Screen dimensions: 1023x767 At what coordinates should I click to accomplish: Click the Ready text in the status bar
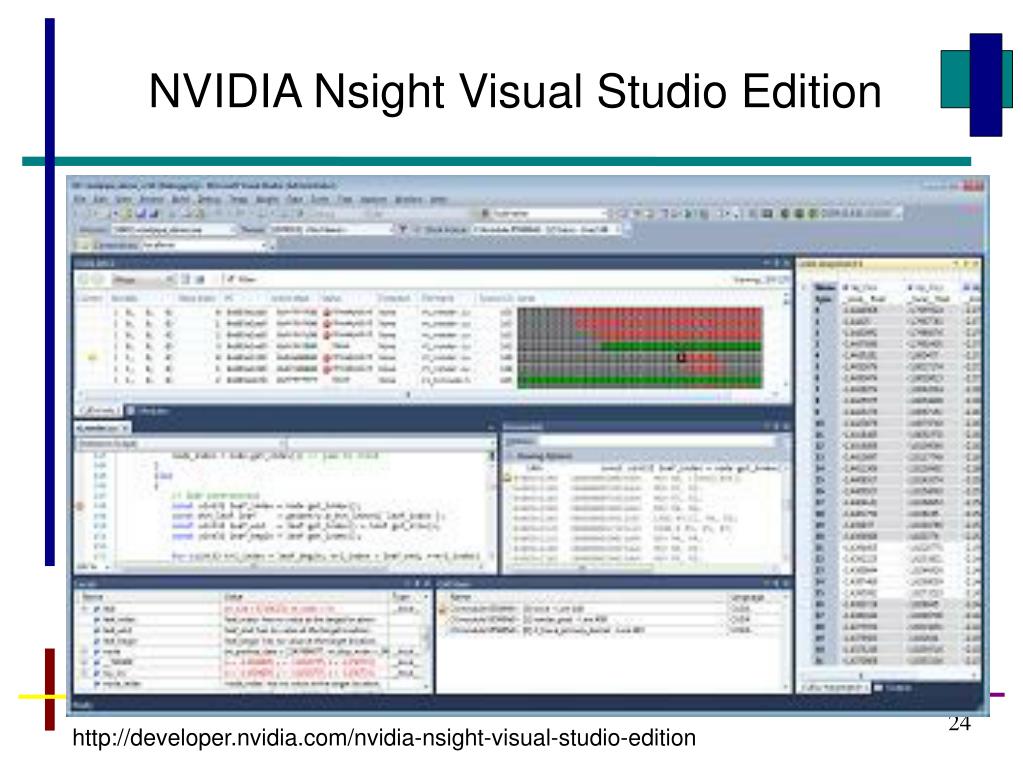tap(83, 704)
